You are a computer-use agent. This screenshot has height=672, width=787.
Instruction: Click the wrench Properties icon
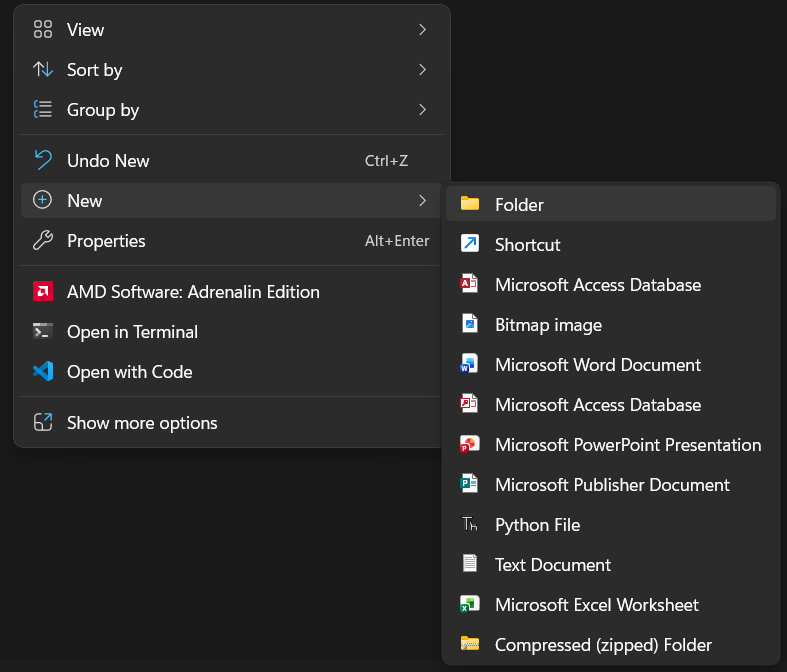tap(43, 241)
